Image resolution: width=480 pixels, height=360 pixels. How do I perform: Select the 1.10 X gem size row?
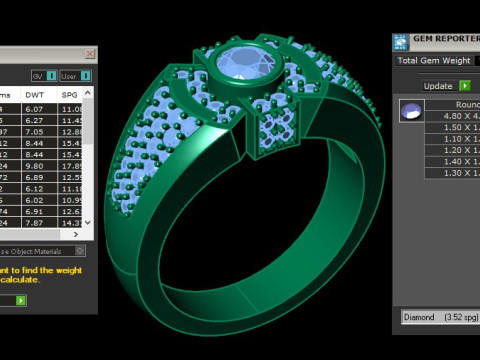coord(453,139)
